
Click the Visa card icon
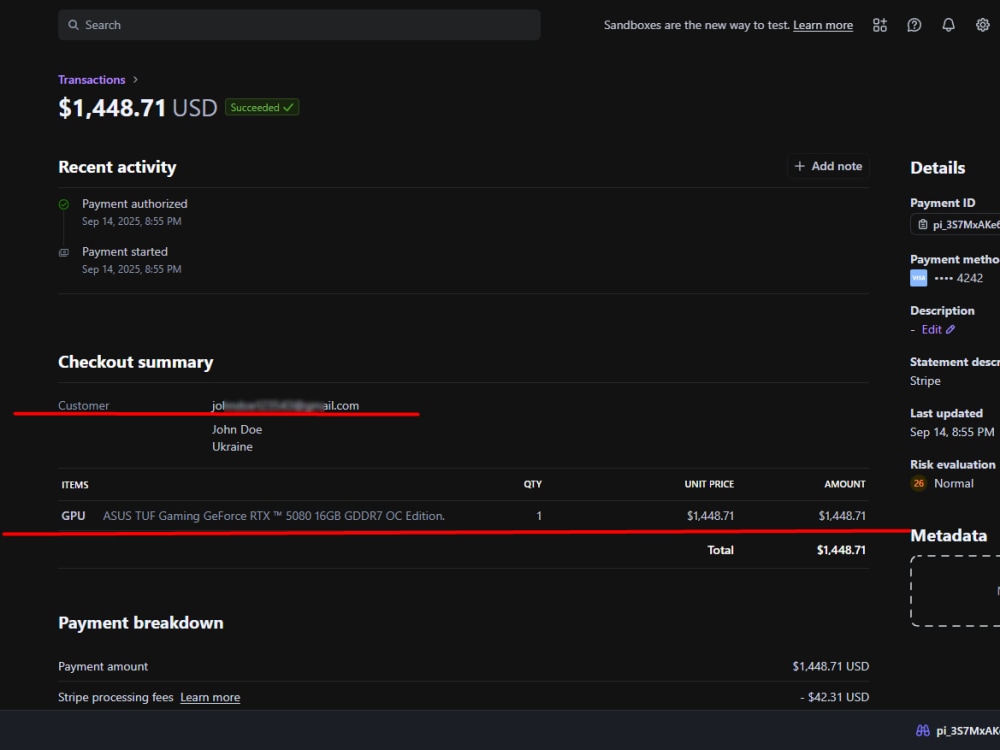tap(918, 278)
